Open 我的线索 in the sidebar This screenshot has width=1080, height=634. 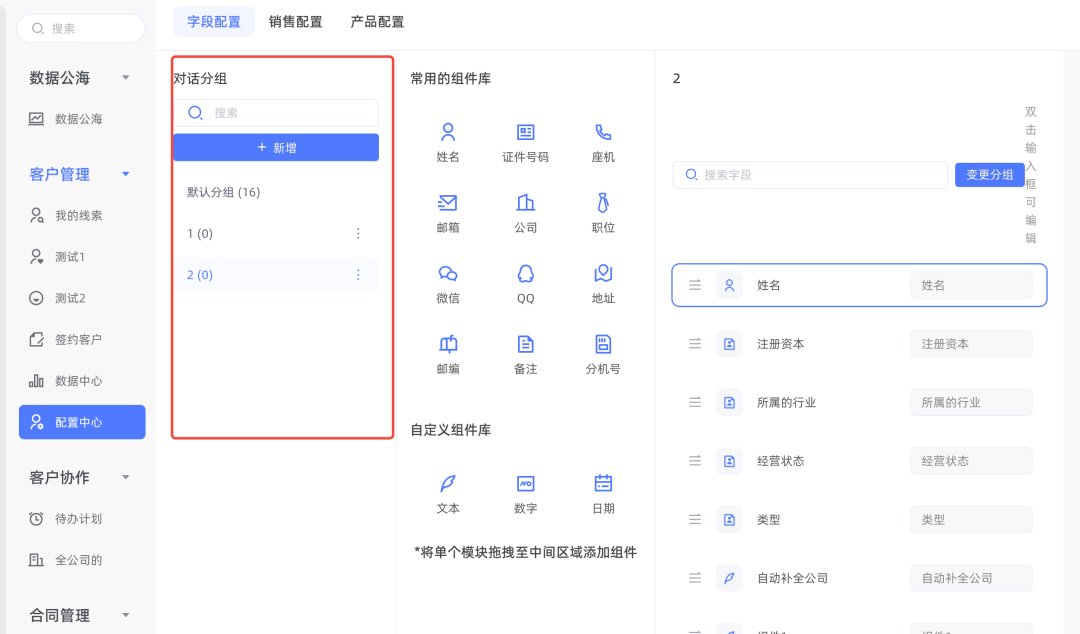78,215
